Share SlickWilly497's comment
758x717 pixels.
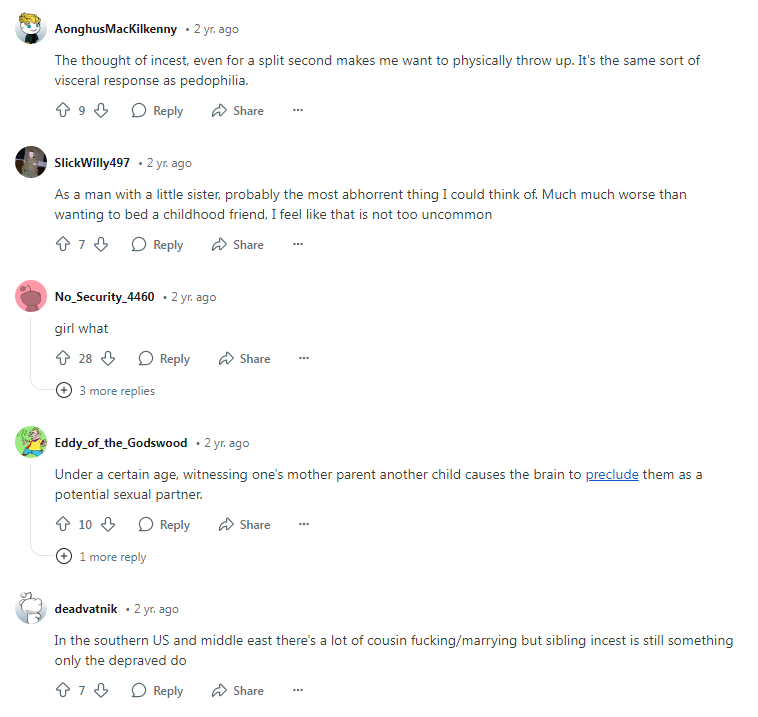[237, 245]
